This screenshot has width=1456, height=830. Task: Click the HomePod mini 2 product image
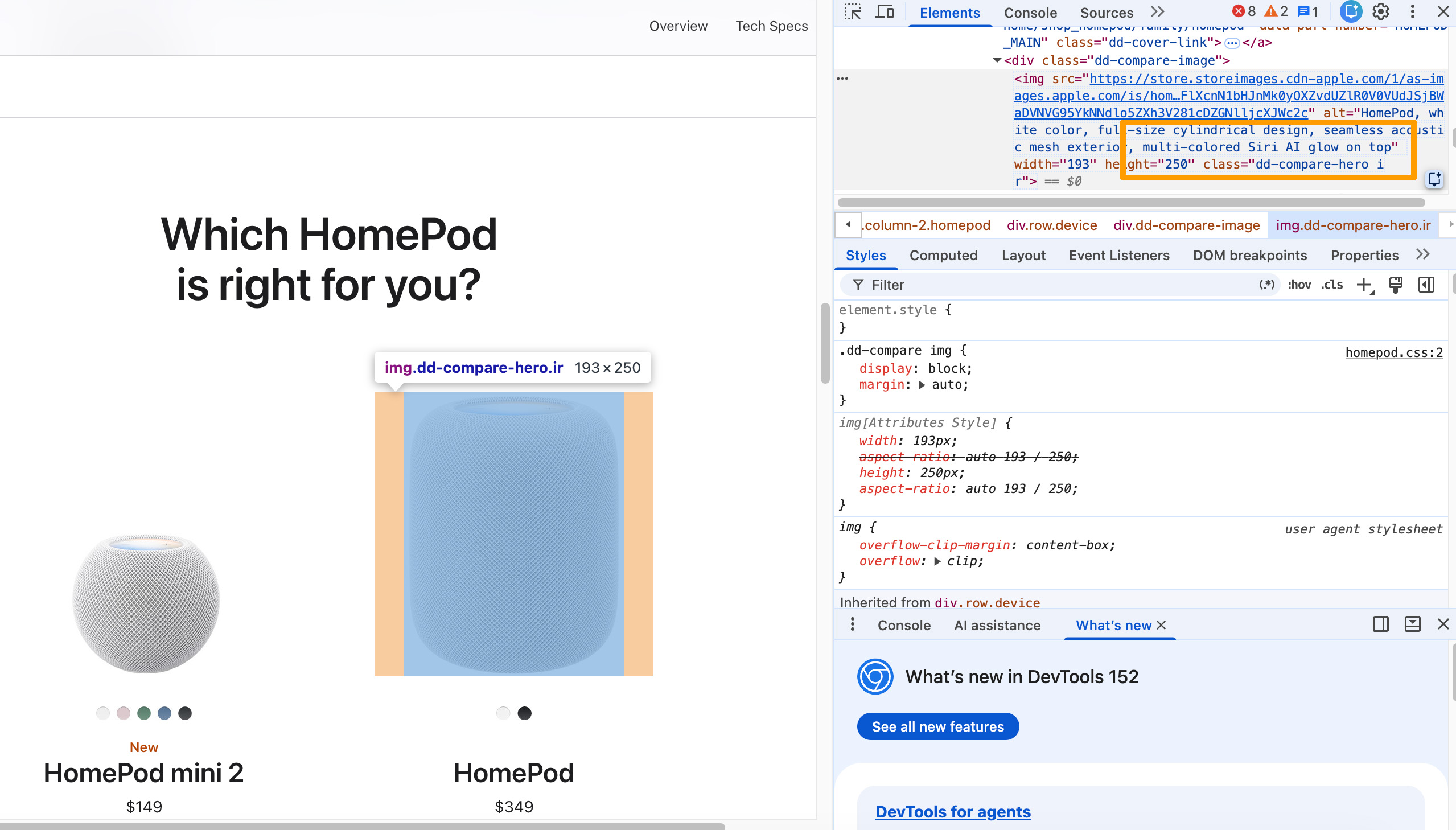pos(146,604)
